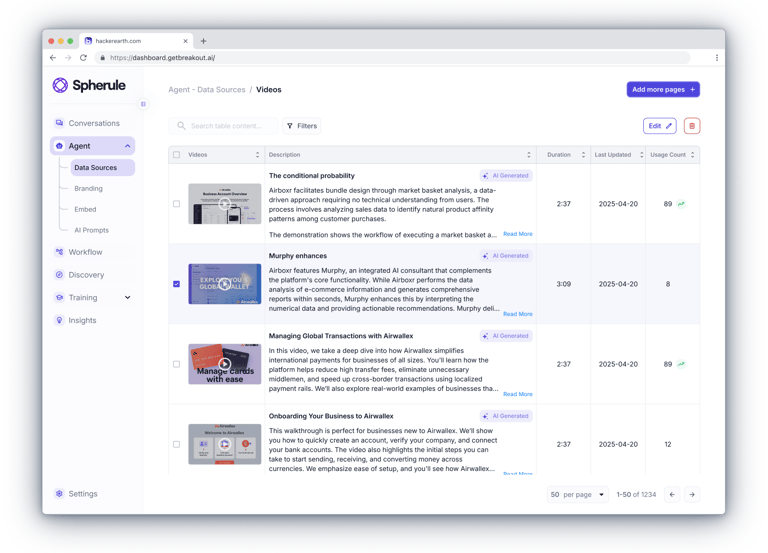Click AI Generated badge on Murphy enhances row
This screenshot has height=553, width=768.
505,256
